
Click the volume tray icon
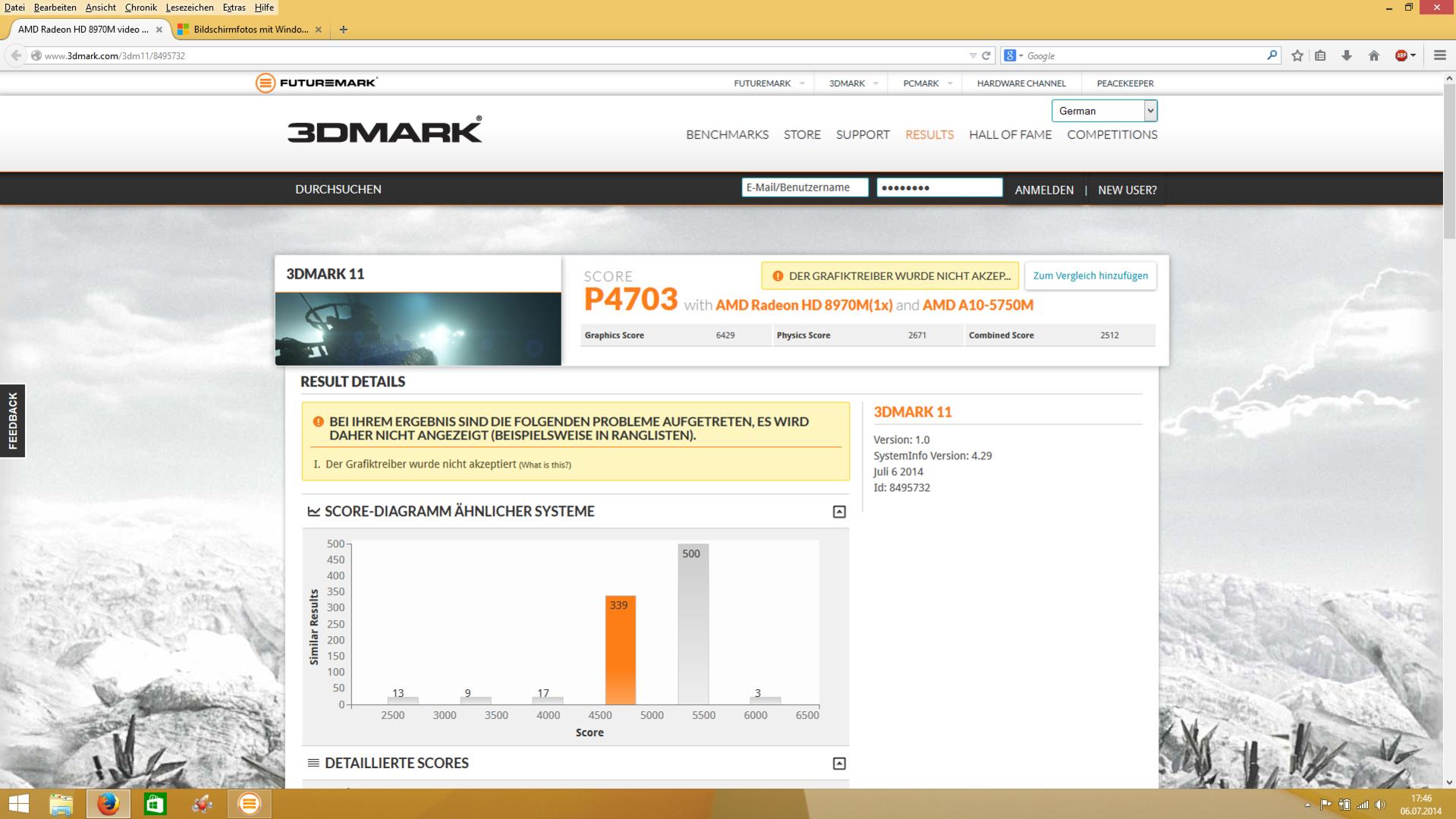click(1380, 805)
